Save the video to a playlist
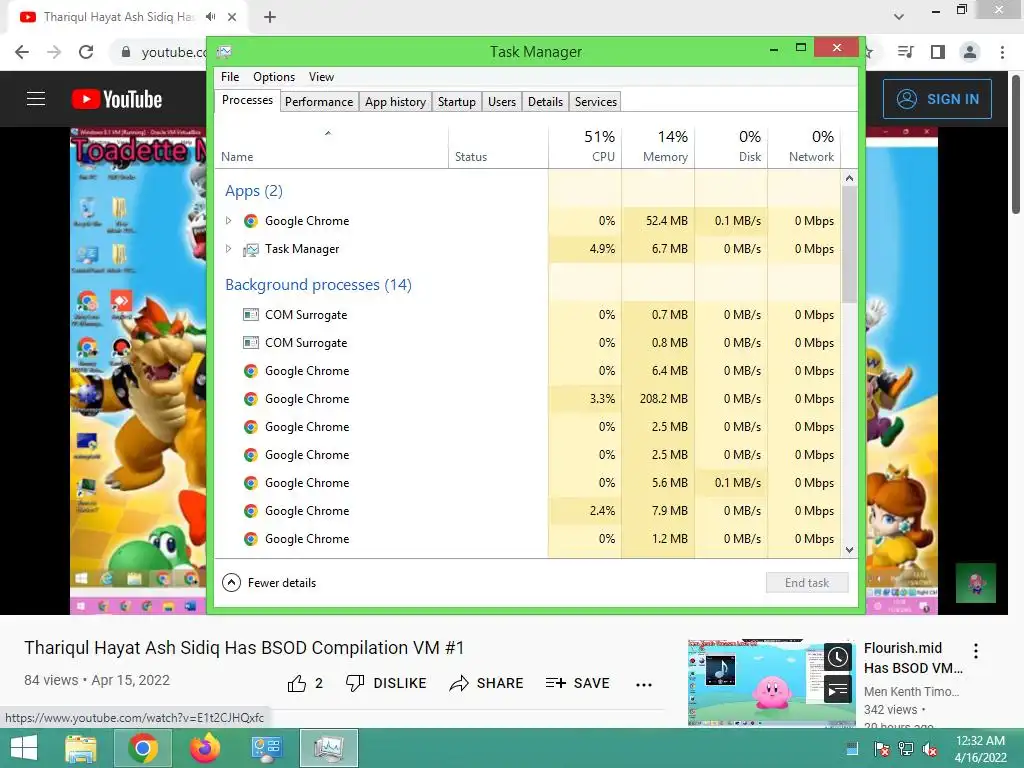The height and width of the screenshot is (768, 1024). point(578,683)
